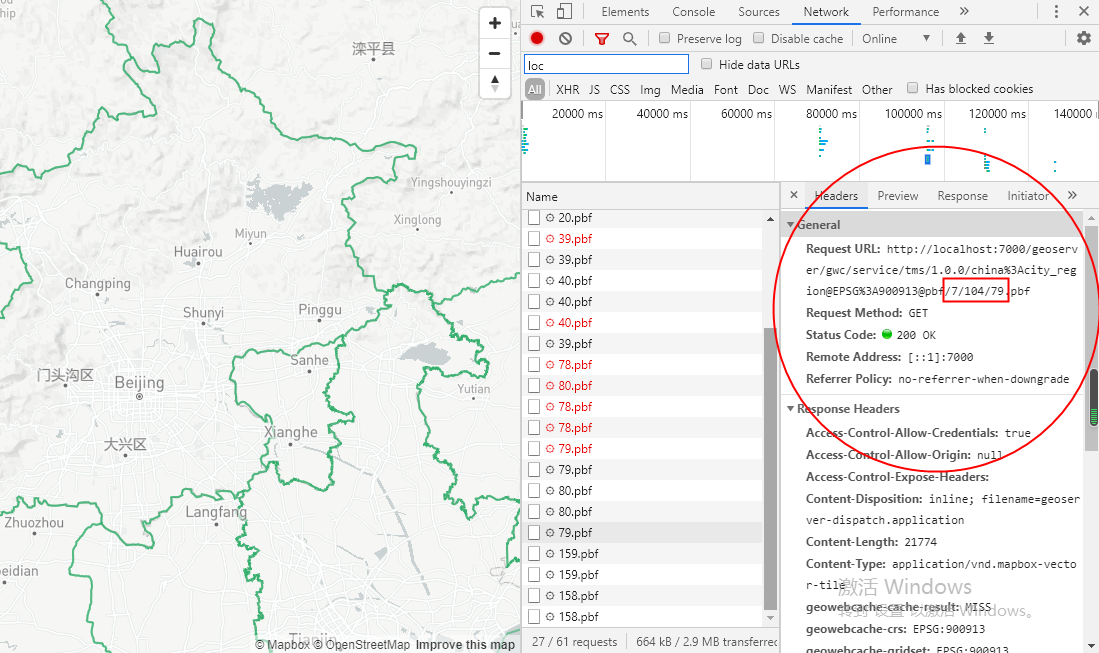
Task: Stop recording network log
Action: 537,39
